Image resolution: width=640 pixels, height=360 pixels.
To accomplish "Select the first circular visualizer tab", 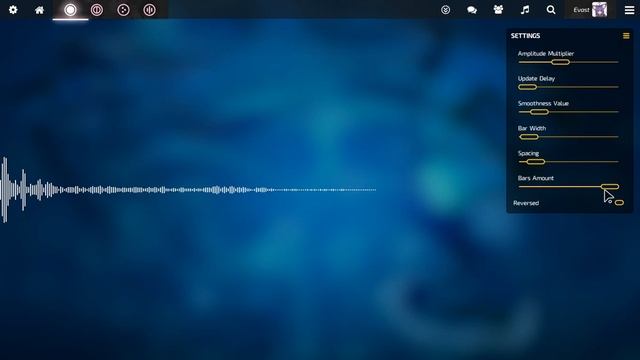I will click(x=70, y=10).
